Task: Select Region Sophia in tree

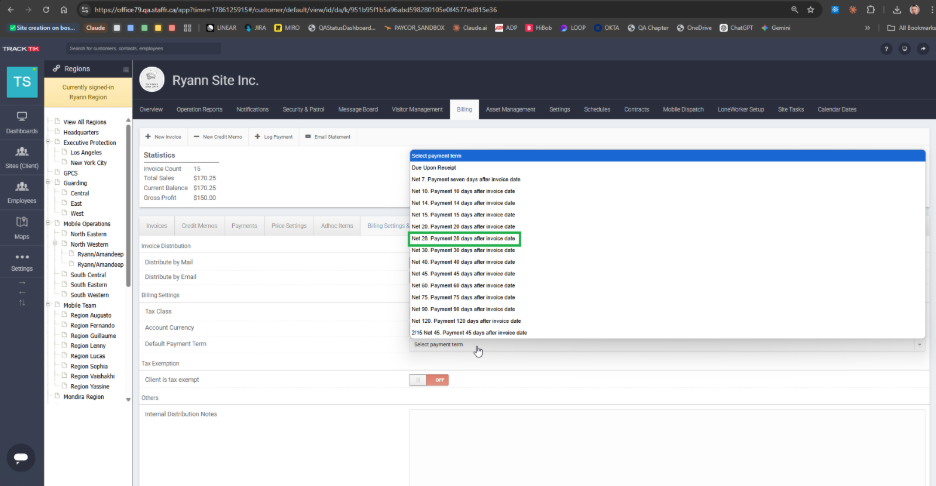Action: (89, 366)
